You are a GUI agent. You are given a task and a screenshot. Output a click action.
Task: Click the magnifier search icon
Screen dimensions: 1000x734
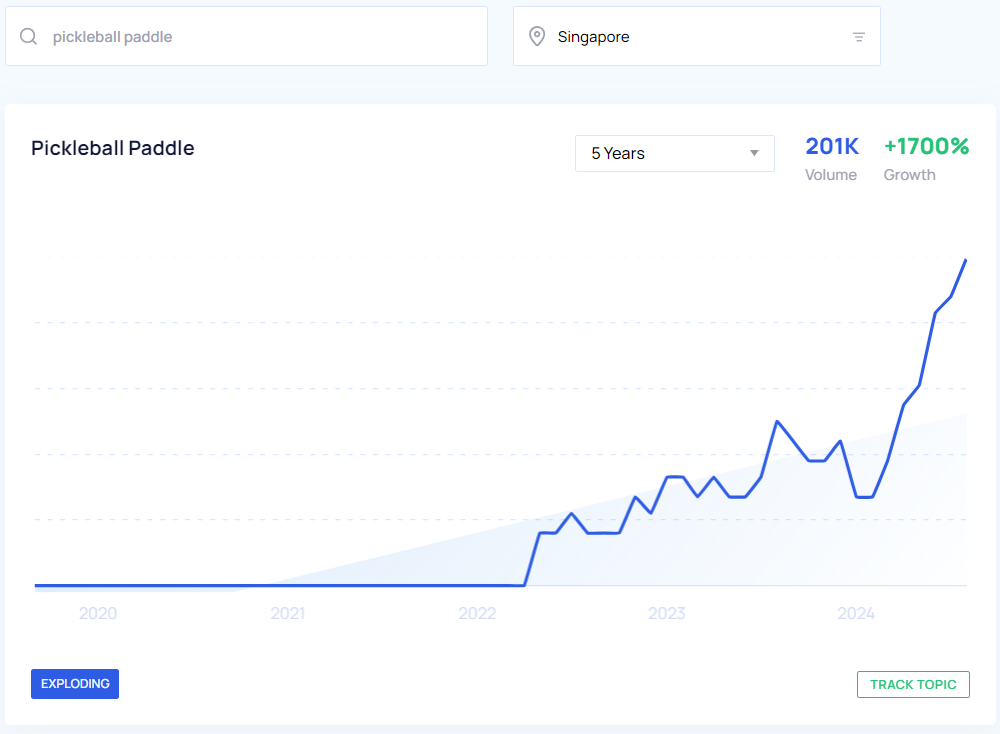[29, 37]
